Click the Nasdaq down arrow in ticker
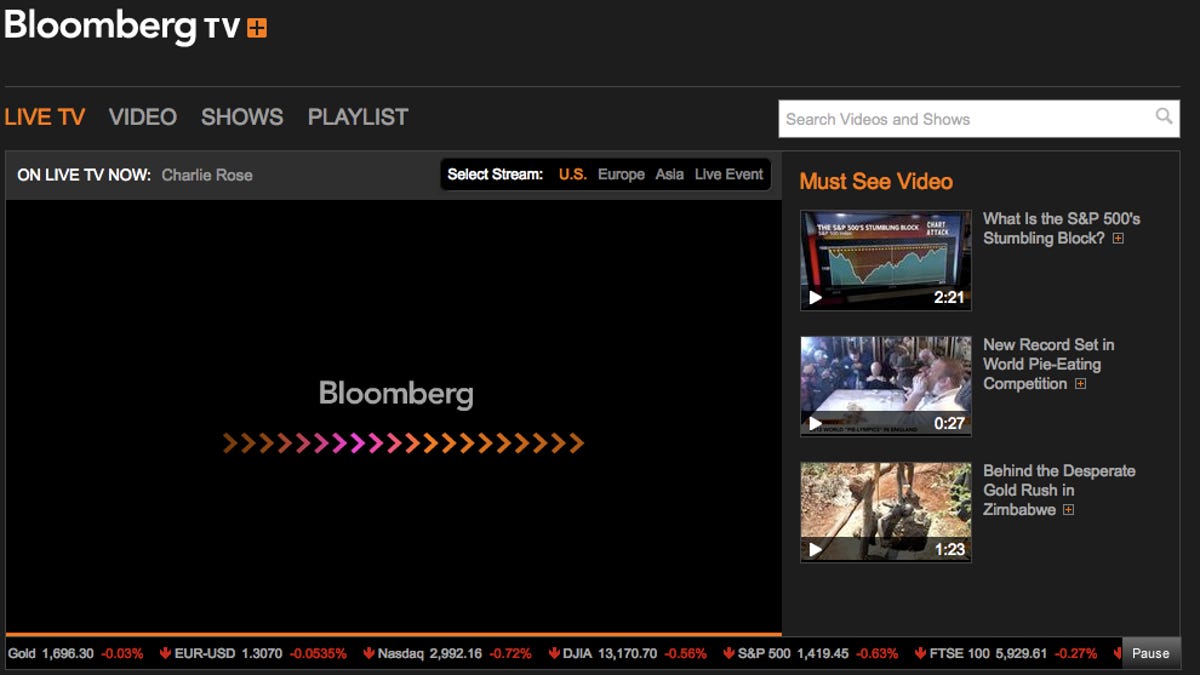This screenshot has height=675, width=1200. tap(368, 654)
